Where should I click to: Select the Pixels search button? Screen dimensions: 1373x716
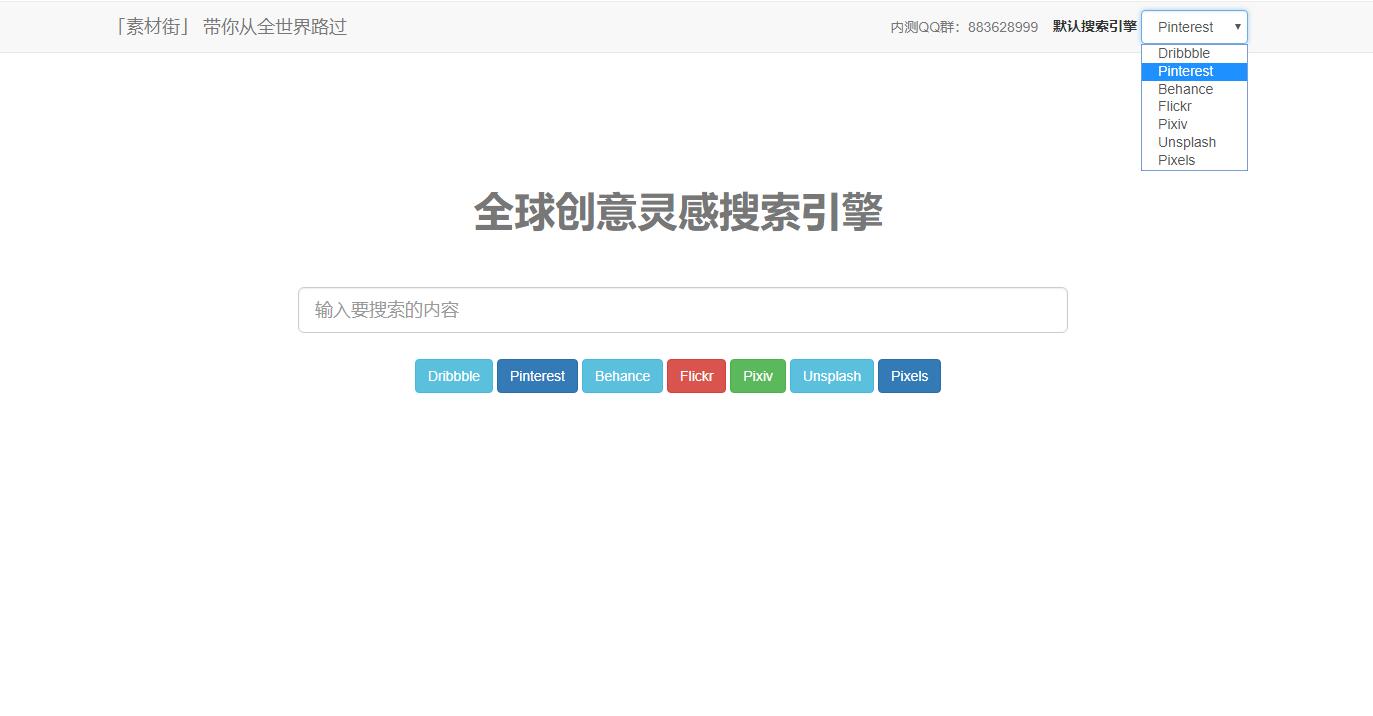click(908, 375)
